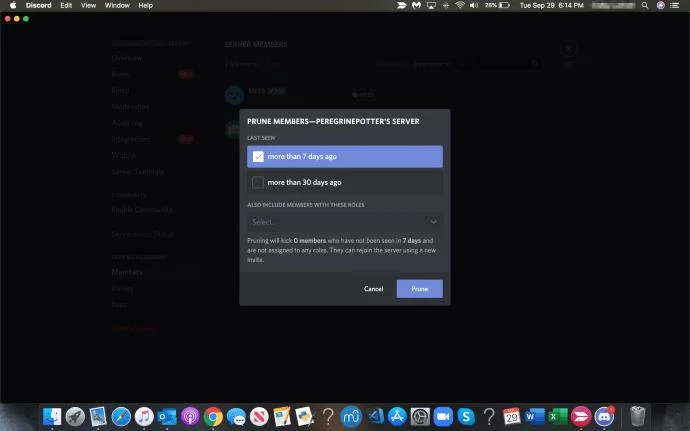Open the Window menu
The width and height of the screenshot is (690, 431).
[117, 5]
